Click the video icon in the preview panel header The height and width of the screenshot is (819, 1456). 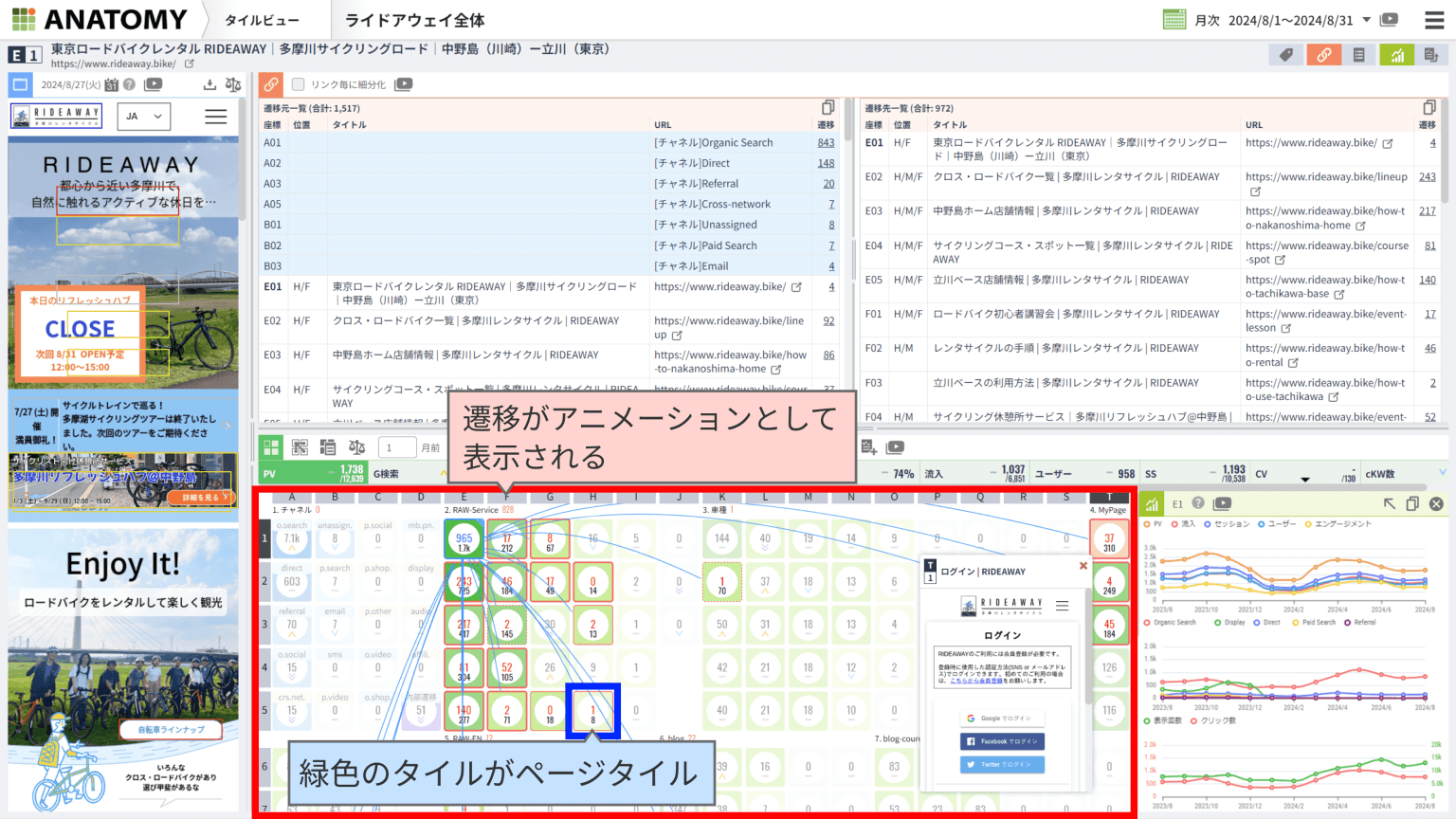[x=153, y=84]
